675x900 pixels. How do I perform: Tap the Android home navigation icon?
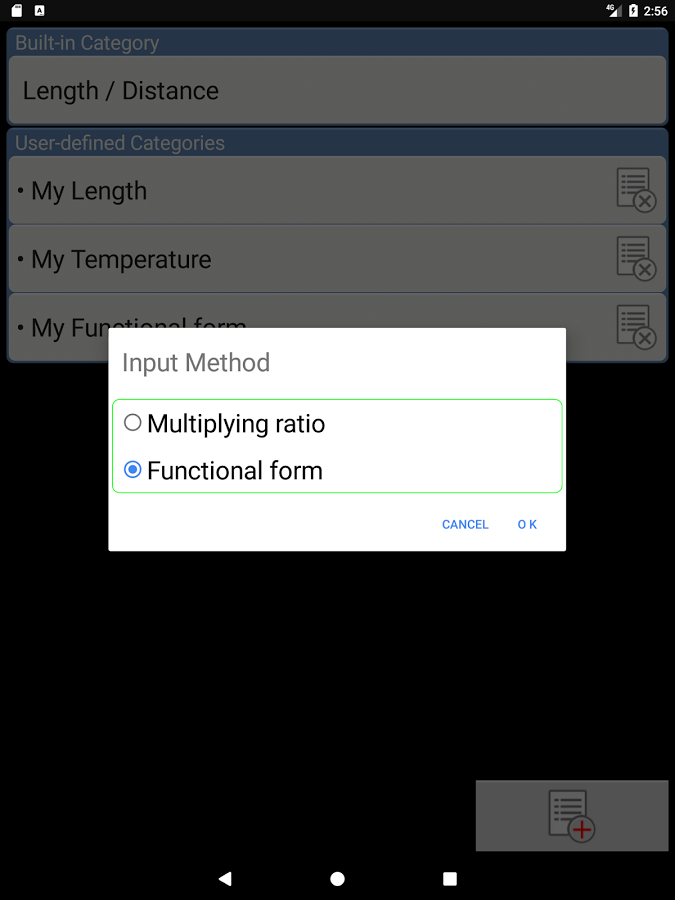[x=338, y=879]
